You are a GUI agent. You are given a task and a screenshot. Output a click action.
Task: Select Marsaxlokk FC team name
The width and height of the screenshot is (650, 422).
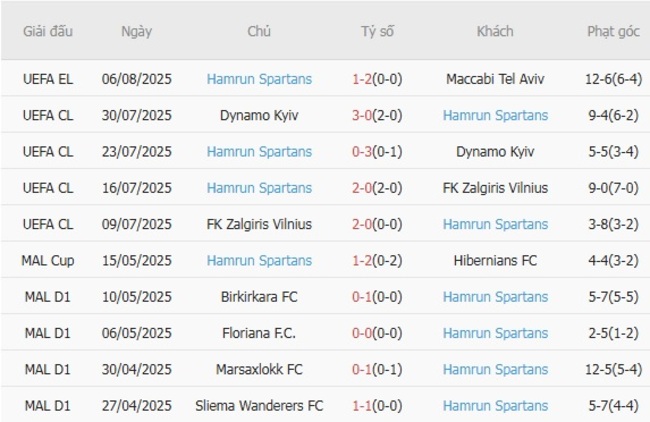[259, 369]
